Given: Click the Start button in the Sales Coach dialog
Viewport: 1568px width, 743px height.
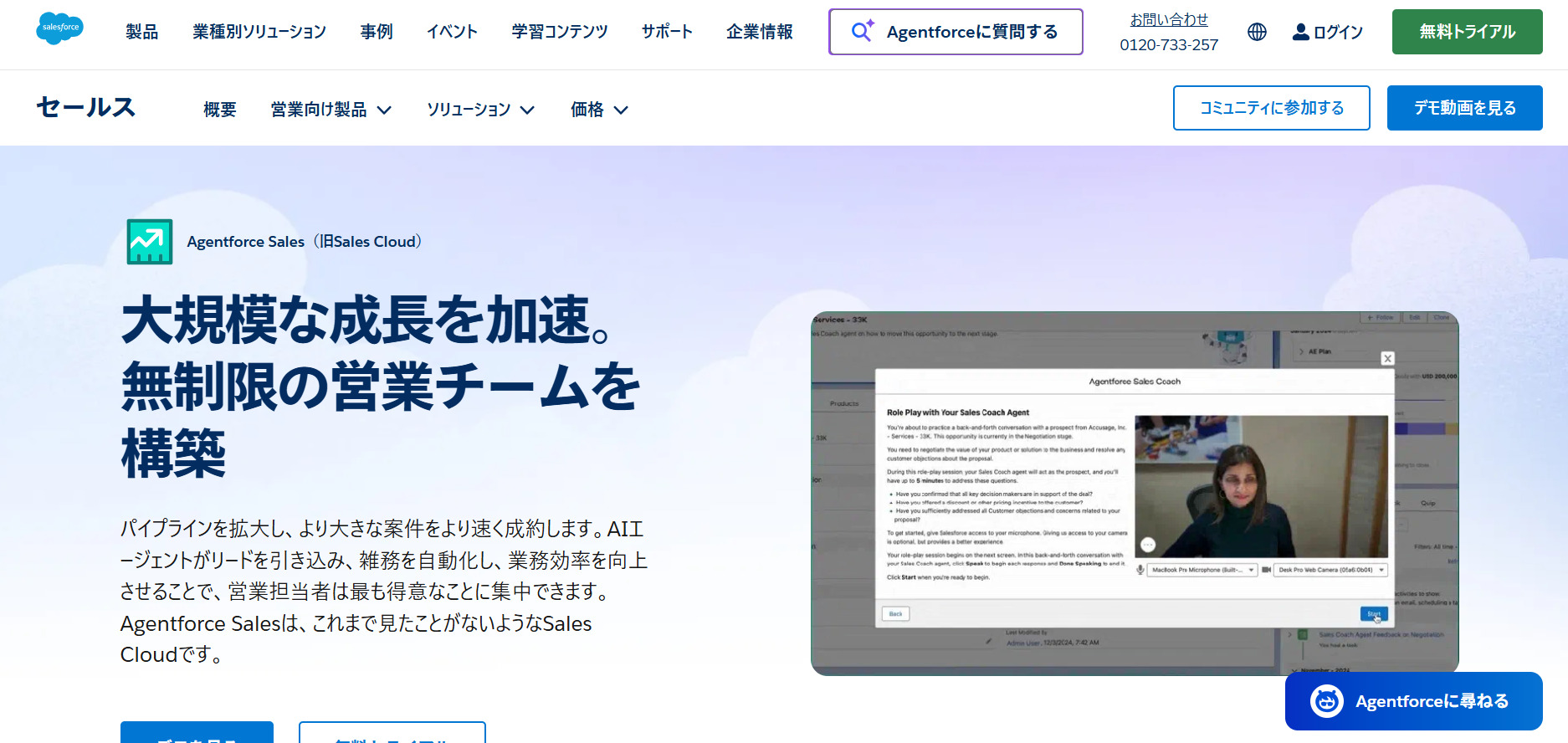Looking at the screenshot, I should [x=1373, y=614].
